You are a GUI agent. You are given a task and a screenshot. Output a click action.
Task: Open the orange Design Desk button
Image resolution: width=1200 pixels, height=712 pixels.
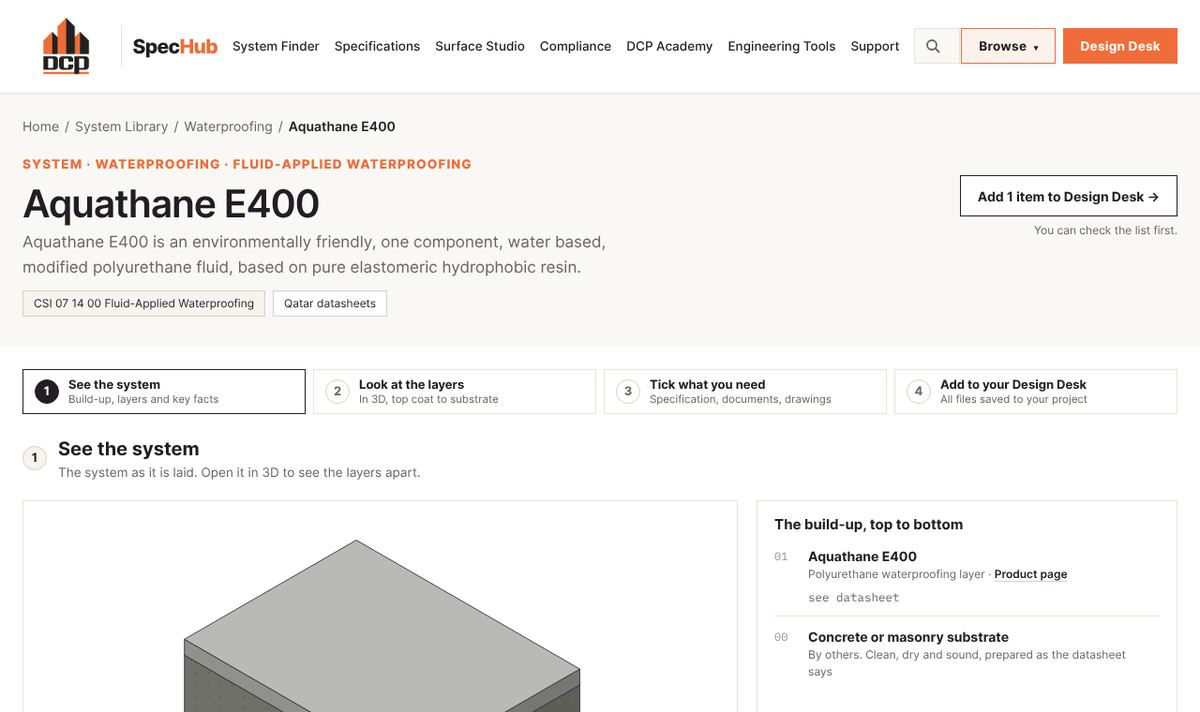pyautogui.click(x=1120, y=46)
